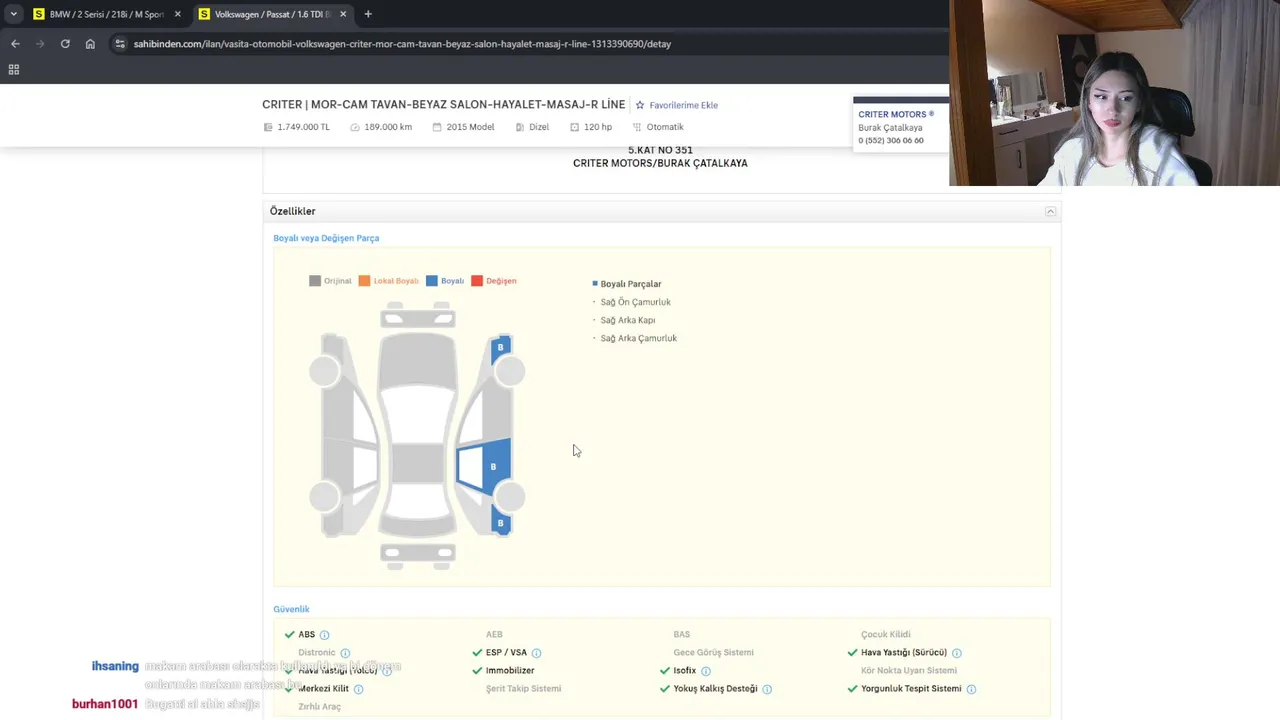Switch to BMW 2 Serisi 218i tab

pyautogui.click(x=106, y=14)
